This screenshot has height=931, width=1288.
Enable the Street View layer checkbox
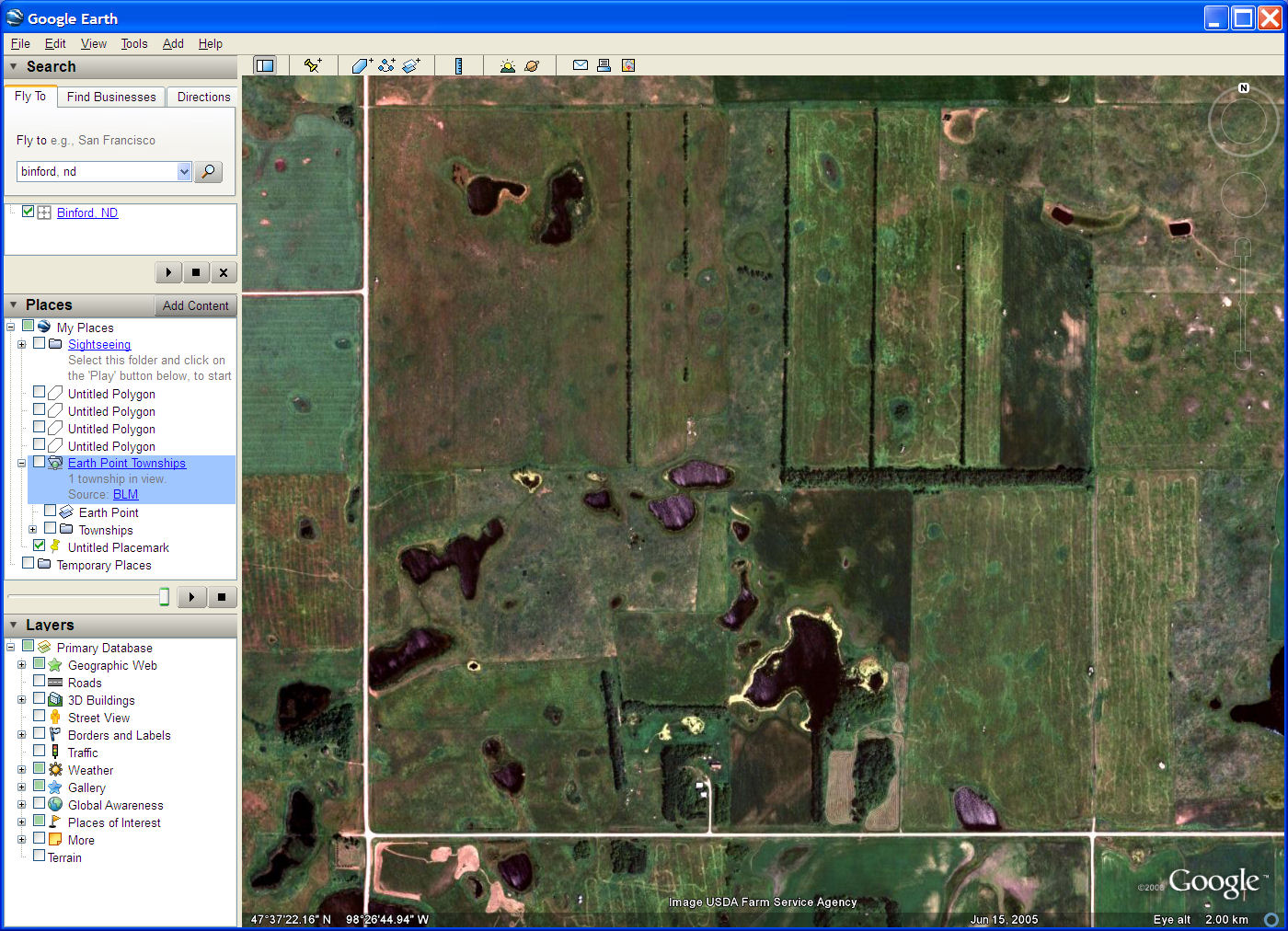click(x=39, y=716)
